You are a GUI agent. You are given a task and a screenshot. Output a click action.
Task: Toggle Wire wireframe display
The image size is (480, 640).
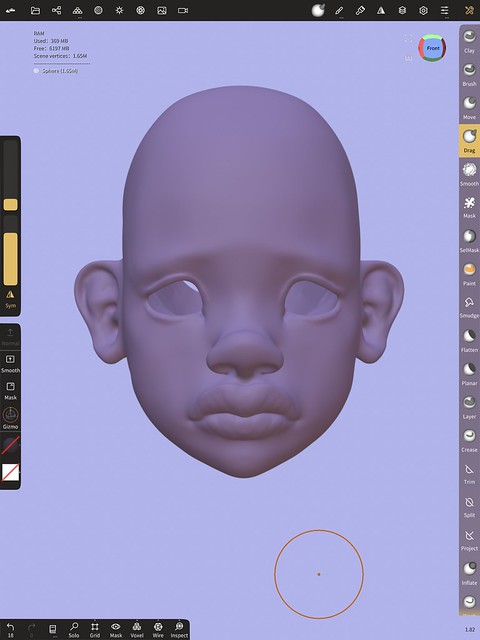click(x=158, y=629)
